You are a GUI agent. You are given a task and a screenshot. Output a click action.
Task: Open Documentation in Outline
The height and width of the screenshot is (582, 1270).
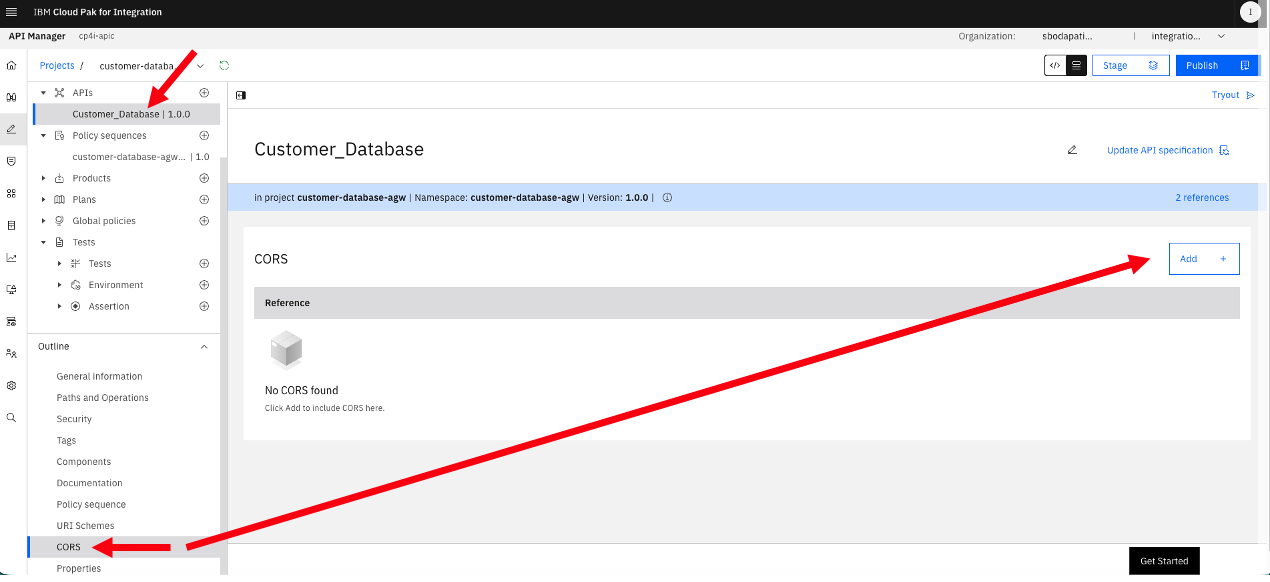(x=89, y=483)
